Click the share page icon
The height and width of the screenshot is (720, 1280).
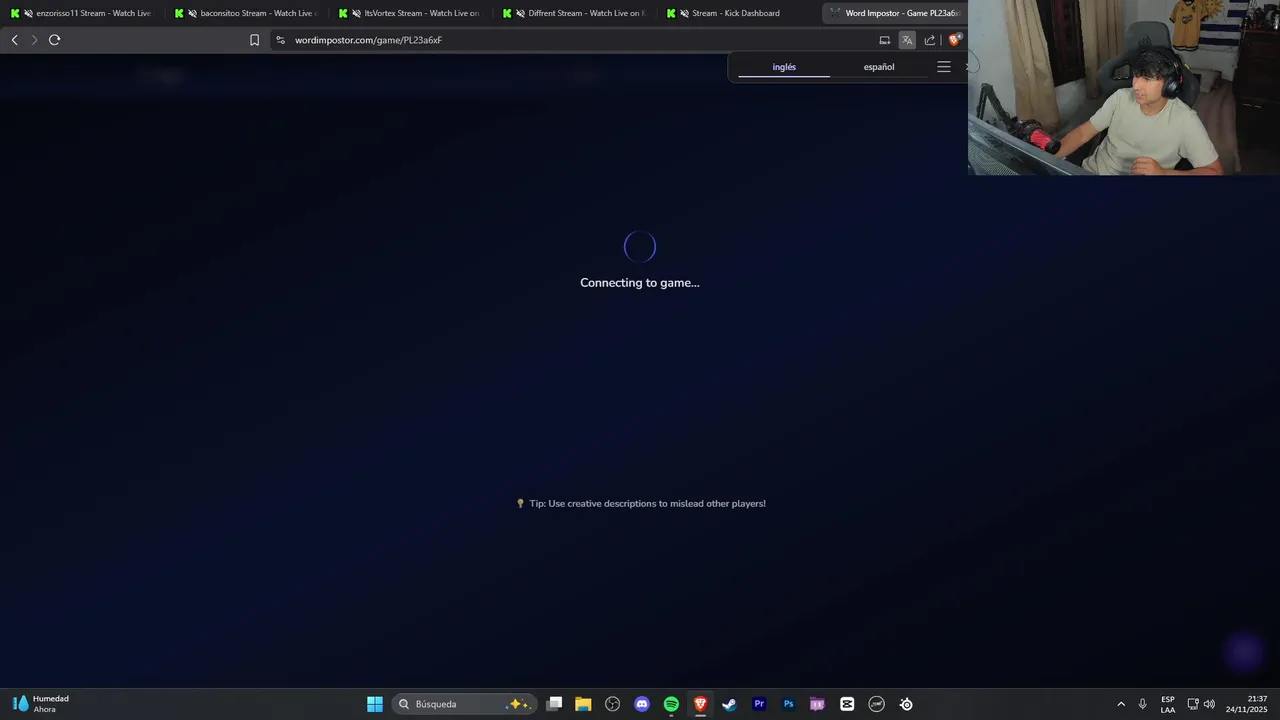(930, 40)
